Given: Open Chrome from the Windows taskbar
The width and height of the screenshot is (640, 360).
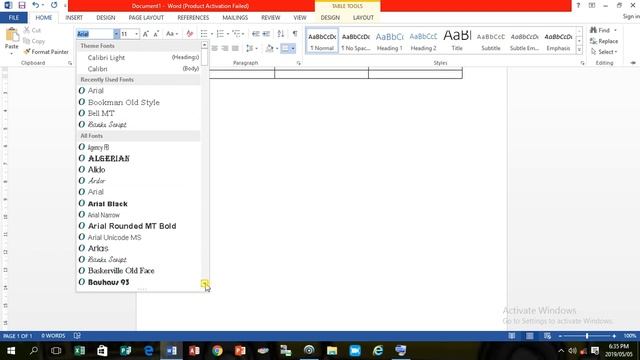Looking at the screenshot, I should point(217,351).
